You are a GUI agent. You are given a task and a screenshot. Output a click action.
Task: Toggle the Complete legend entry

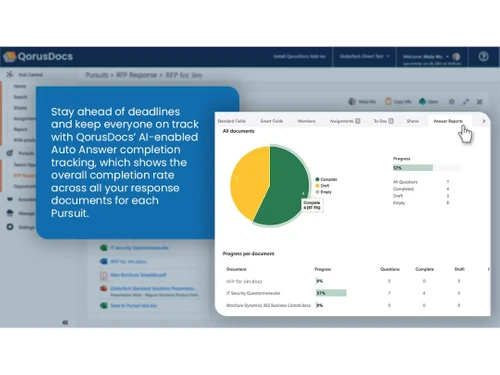point(326,179)
